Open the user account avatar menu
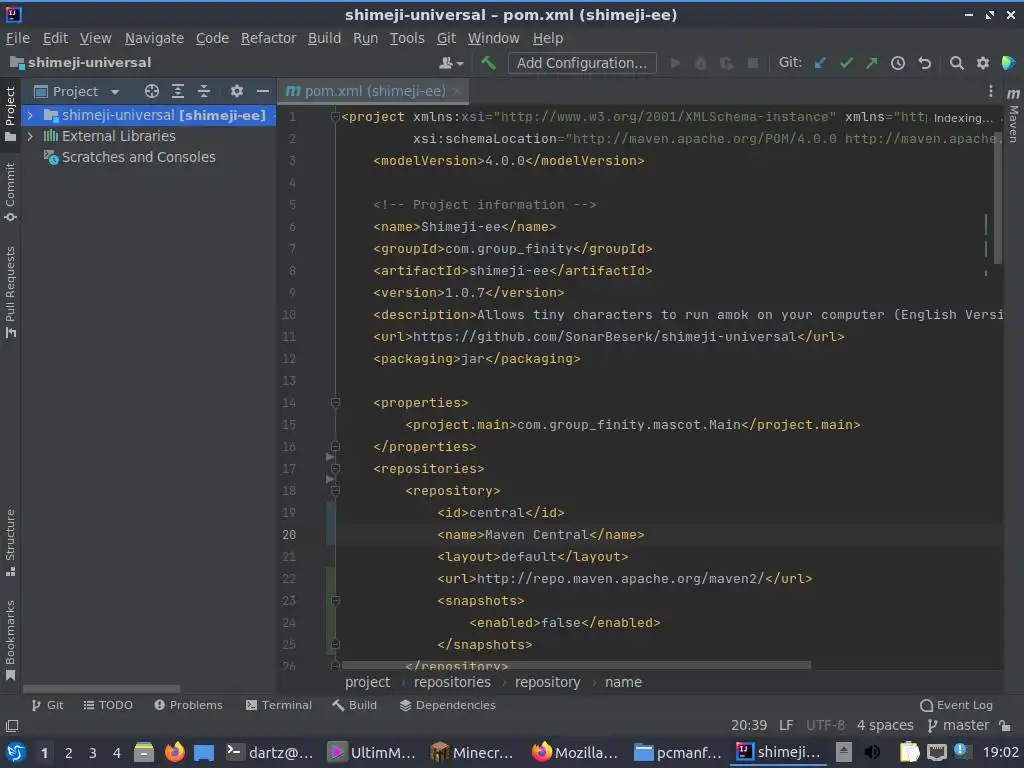This screenshot has height=768, width=1024. (x=451, y=63)
